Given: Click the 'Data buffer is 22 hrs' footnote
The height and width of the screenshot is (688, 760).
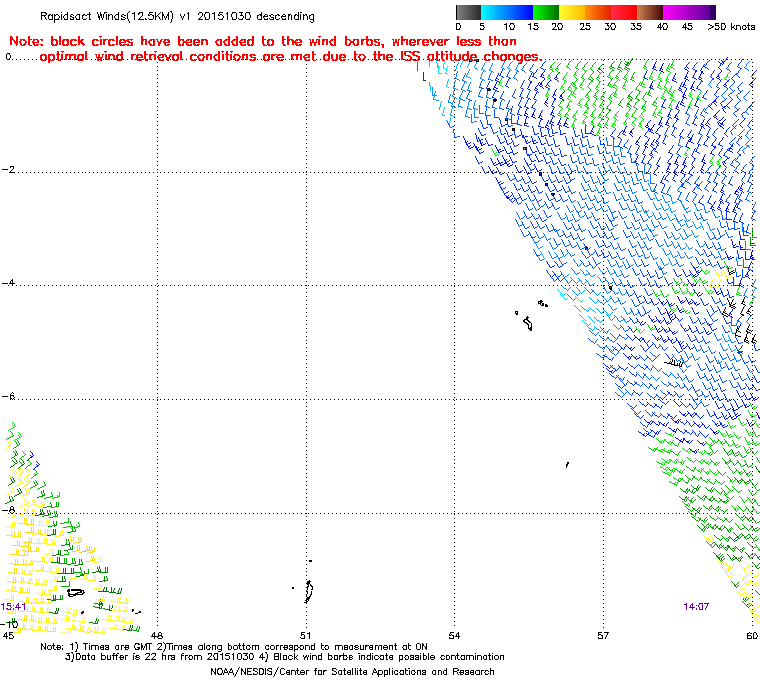Looking at the screenshot, I should tap(285, 657).
